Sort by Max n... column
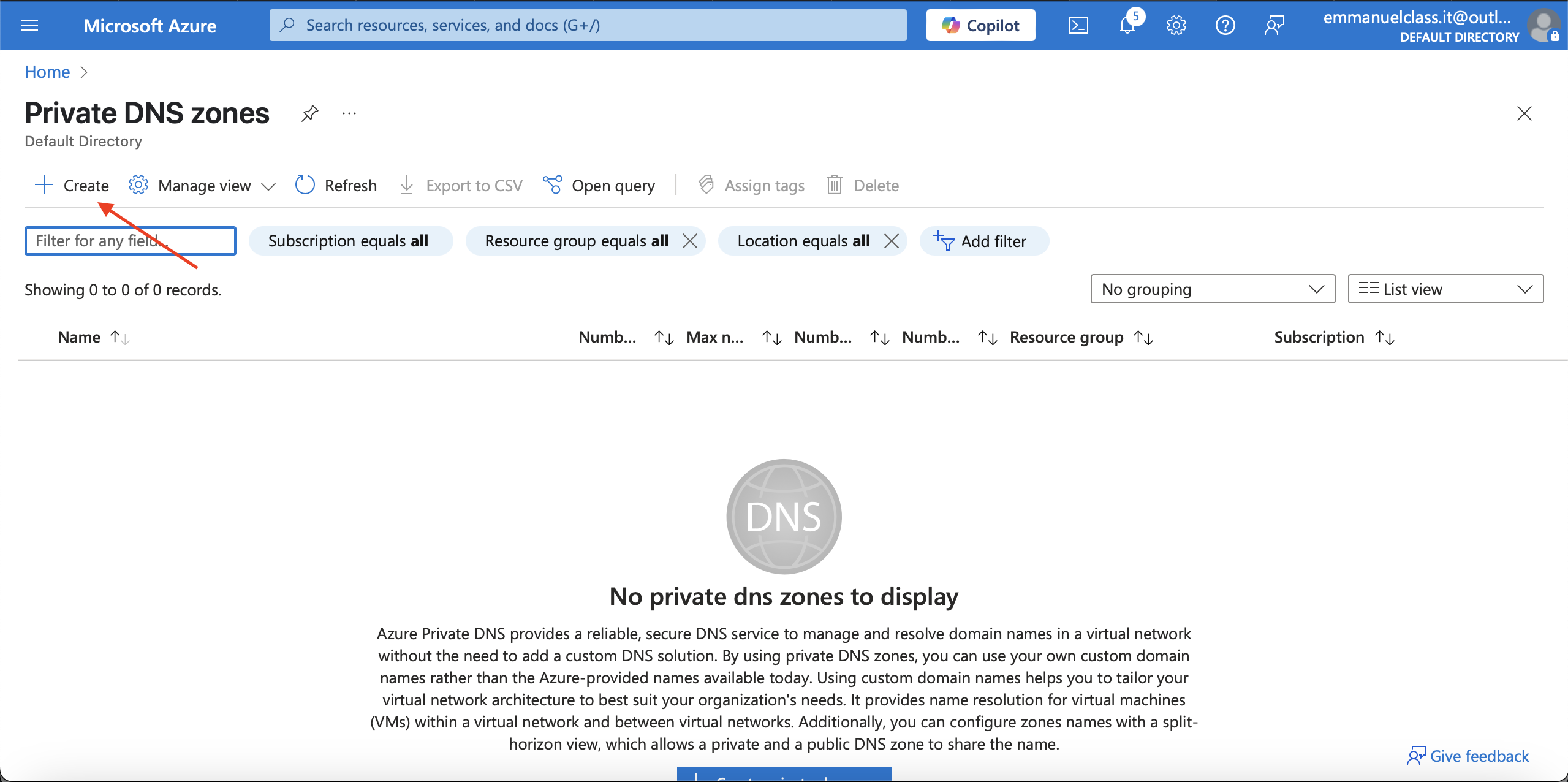Screen dimensions: 1568x782 click(x=733, y=337)
